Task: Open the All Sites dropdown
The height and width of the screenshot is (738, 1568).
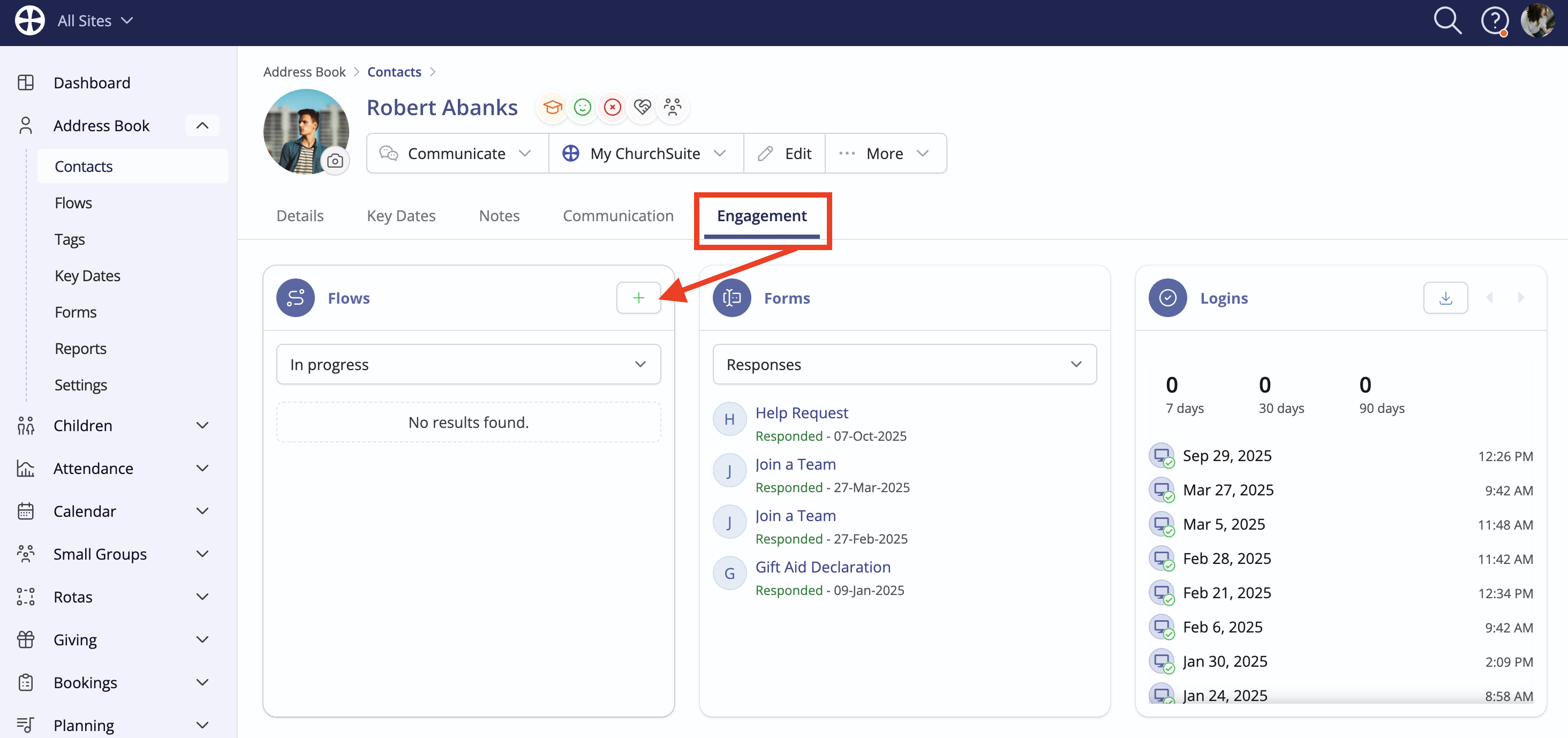Action: point(95,21)
